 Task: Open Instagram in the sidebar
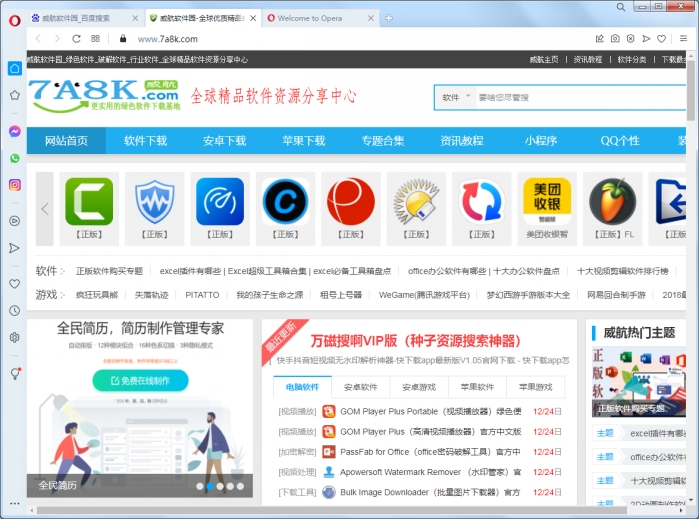(15, 185)
